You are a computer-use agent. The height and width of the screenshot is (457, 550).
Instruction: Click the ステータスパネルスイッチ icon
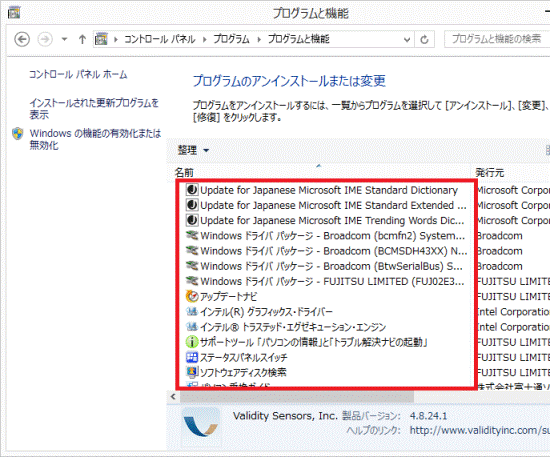(x=192, y=358)
